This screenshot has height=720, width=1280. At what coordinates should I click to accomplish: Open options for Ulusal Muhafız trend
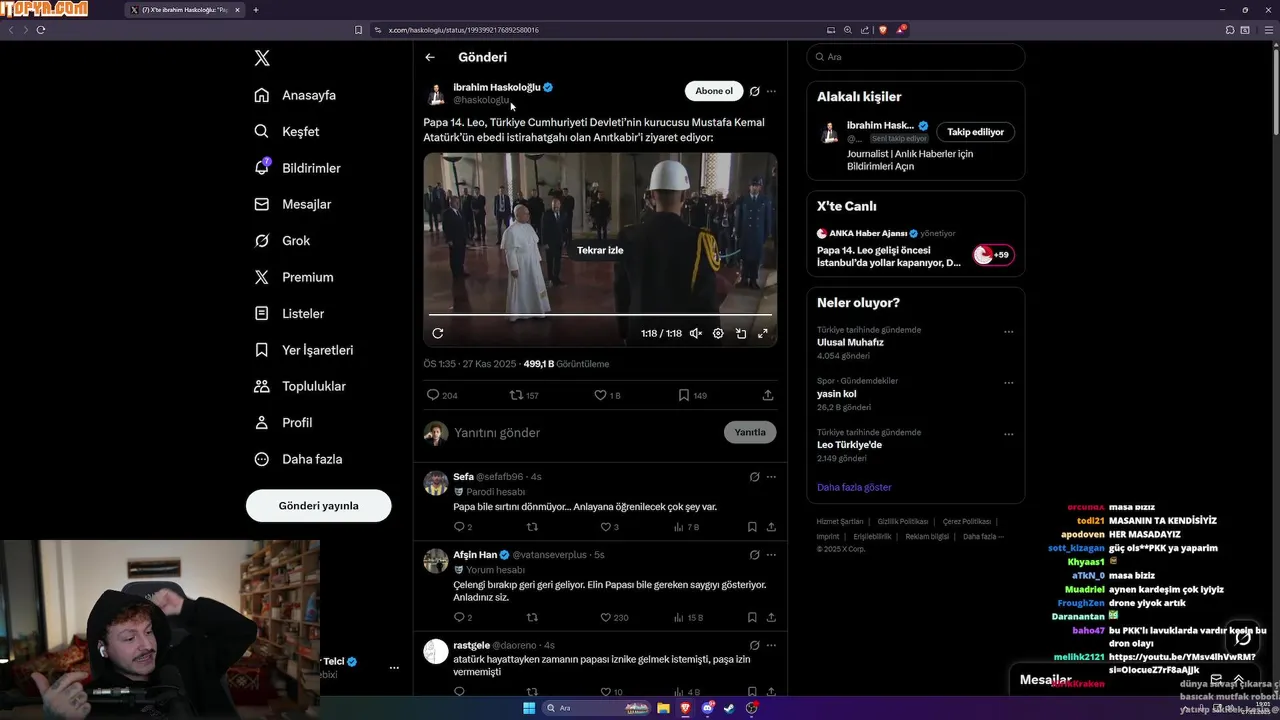pos(1008,332)
